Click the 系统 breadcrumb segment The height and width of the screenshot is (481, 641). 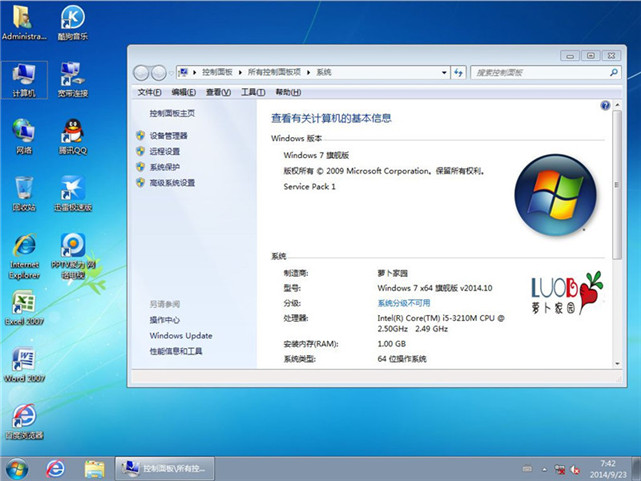(323, 72)
